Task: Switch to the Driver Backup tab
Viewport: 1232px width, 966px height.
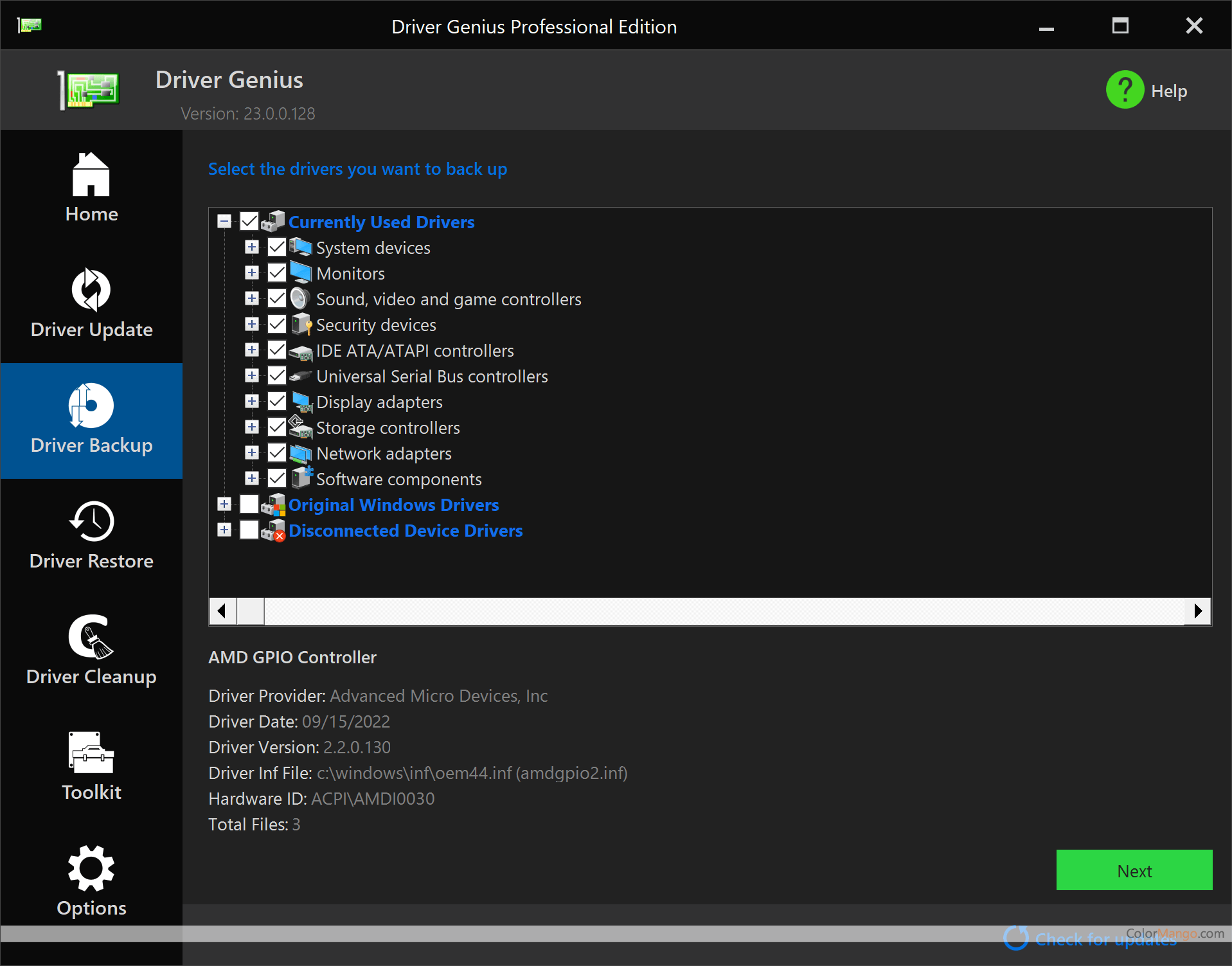Action: [91, 421]
